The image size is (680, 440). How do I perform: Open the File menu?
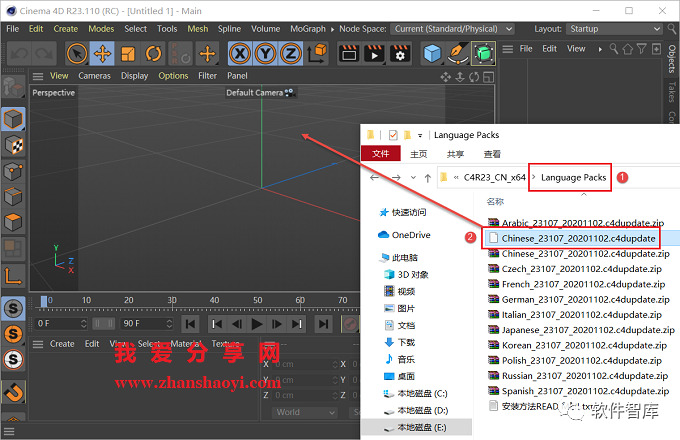pyautogui.click(x=13, y=29)
